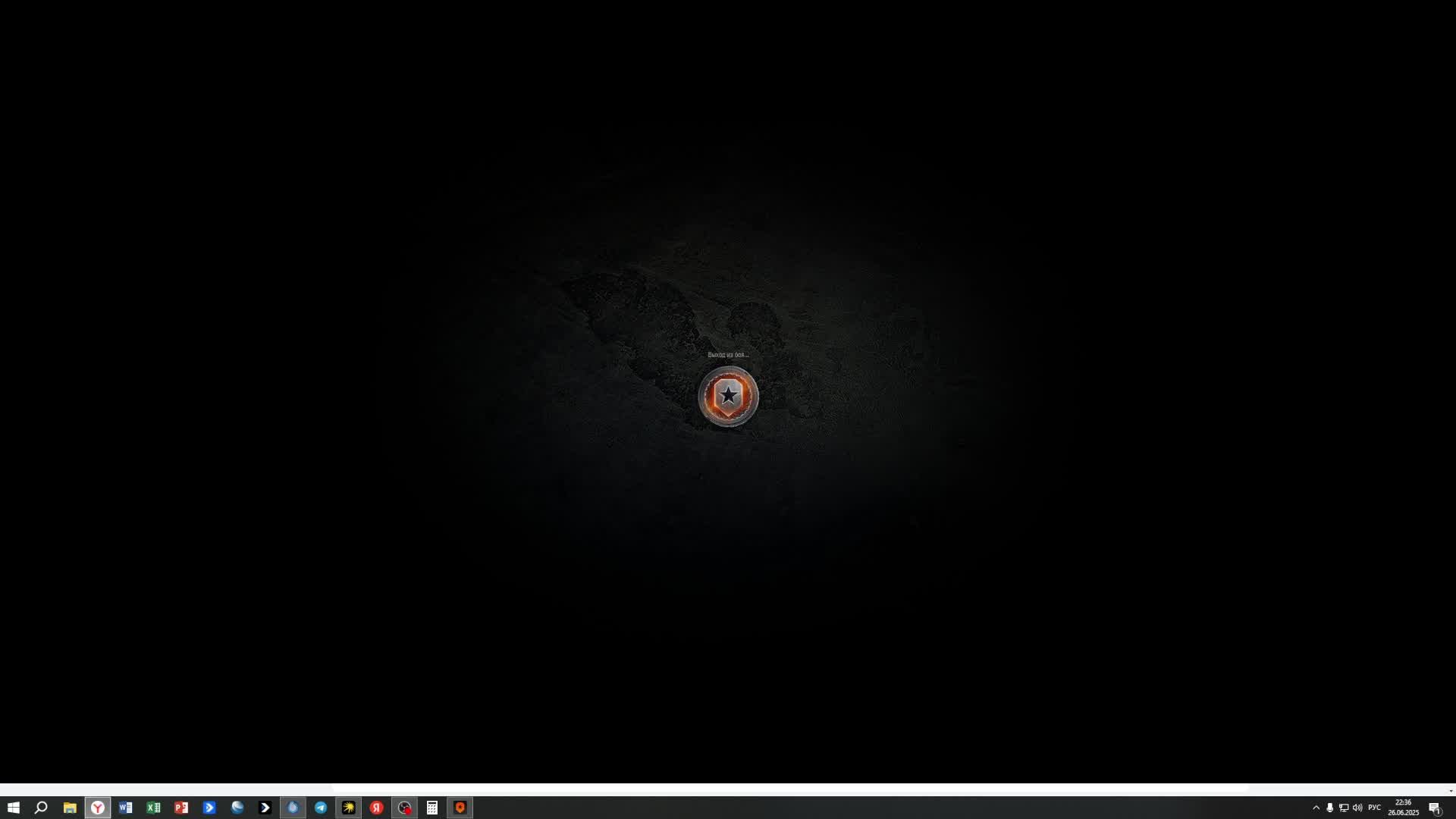
Task: Click the scrollbar down arrow at bottom right
Action: pyautogui.click(x=1451, y=791)
